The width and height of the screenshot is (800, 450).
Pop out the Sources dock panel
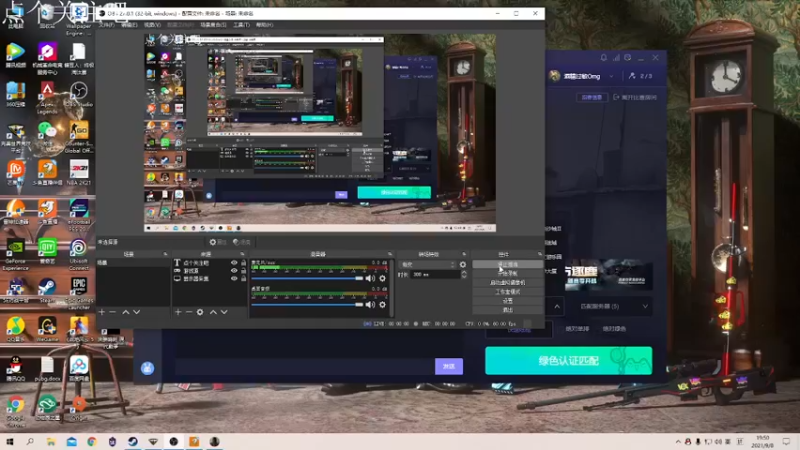242,254
